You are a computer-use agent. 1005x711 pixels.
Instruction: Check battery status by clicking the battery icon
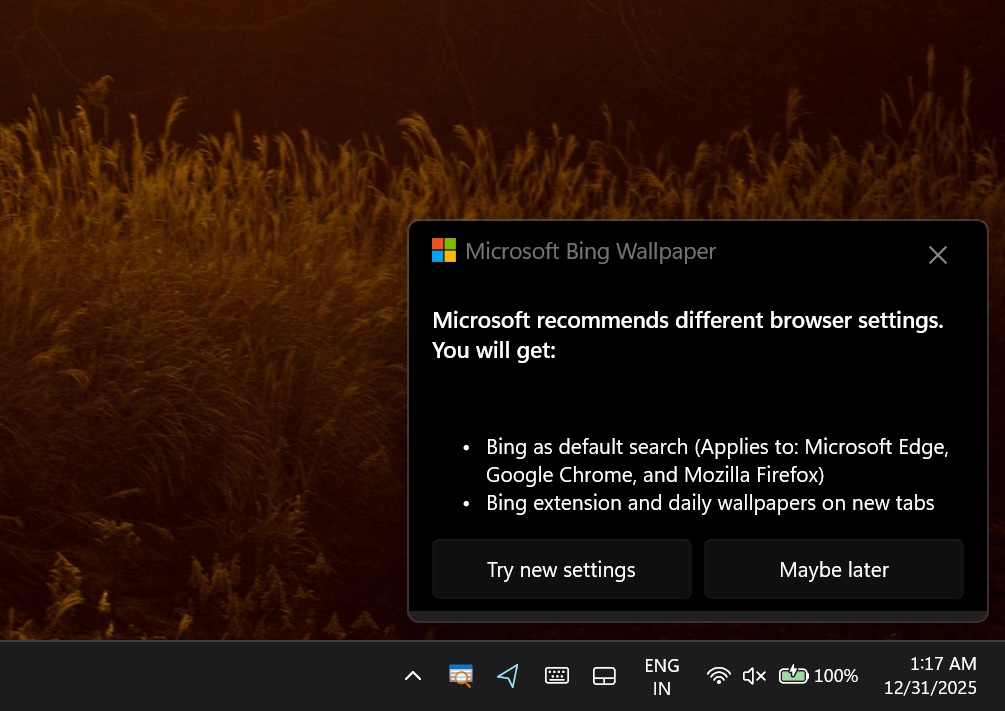(793, 675)
